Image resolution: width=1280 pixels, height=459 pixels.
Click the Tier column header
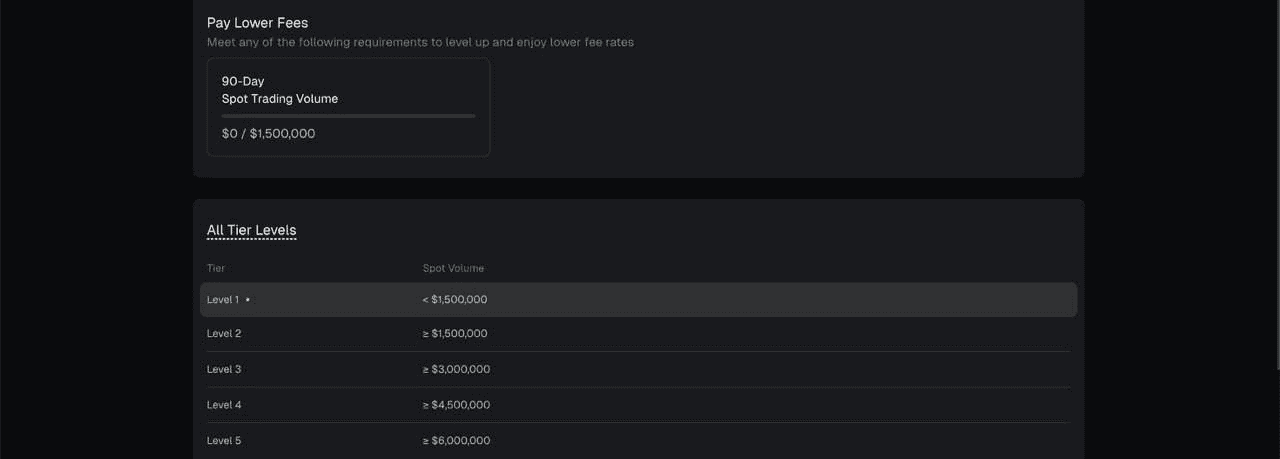(x=216, y=268)
